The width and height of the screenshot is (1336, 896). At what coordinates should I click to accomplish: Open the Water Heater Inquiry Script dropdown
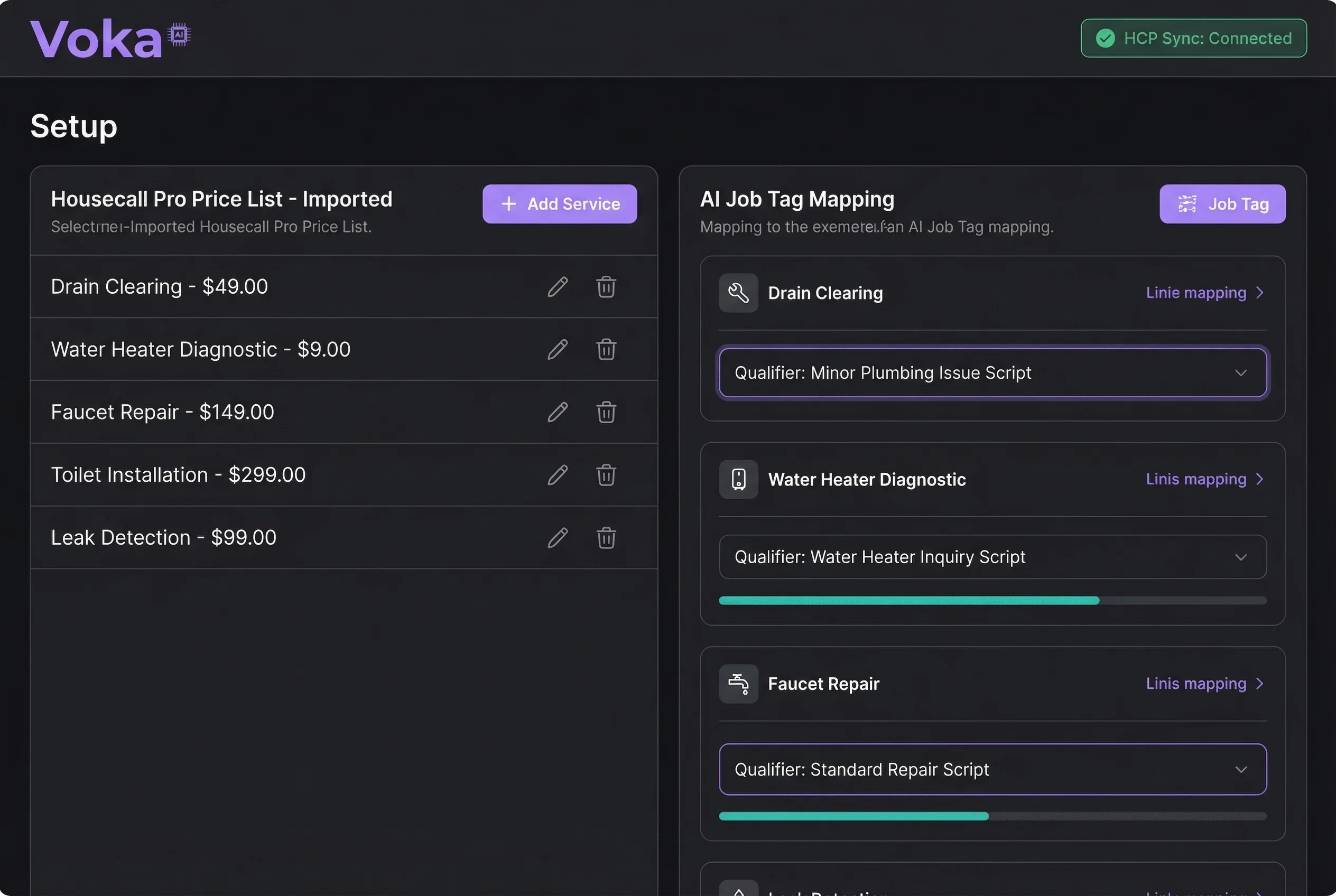(x=992, y=557)
